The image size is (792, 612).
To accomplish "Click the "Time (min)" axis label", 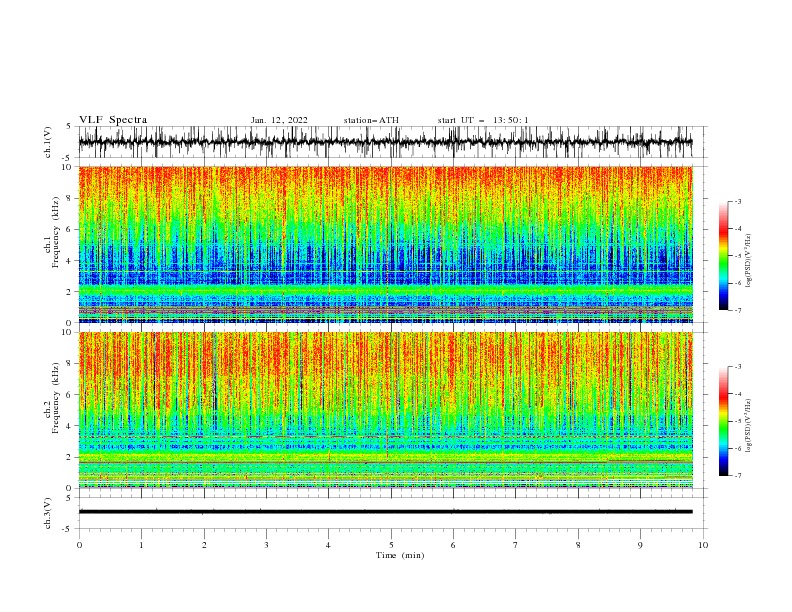I will pos(400,555).
